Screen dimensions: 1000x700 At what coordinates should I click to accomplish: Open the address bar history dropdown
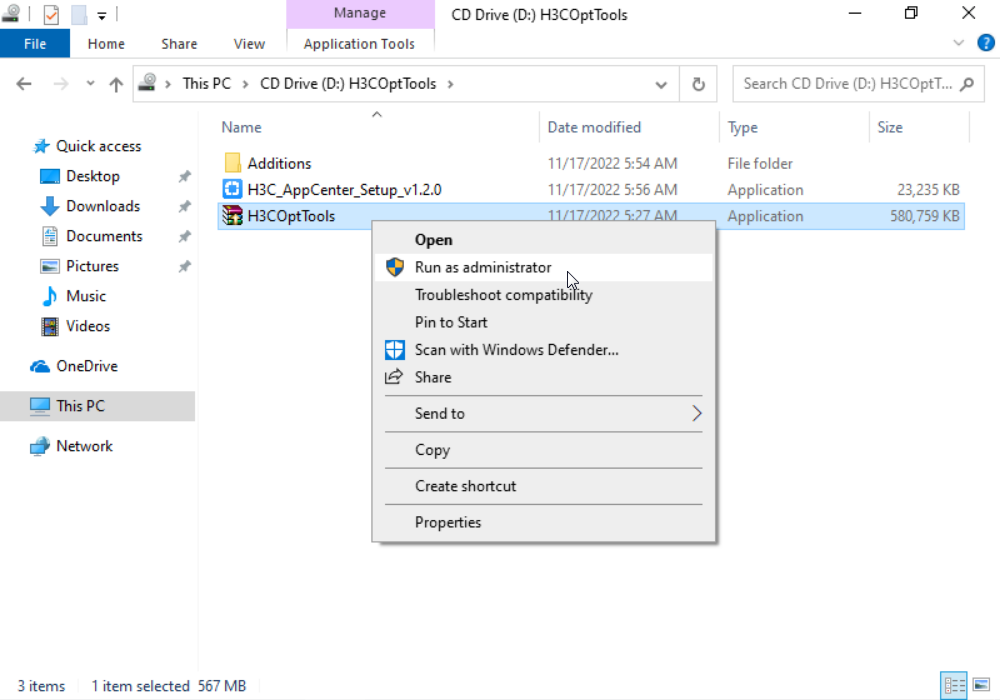pyautogui.click(x=661, y=84)
